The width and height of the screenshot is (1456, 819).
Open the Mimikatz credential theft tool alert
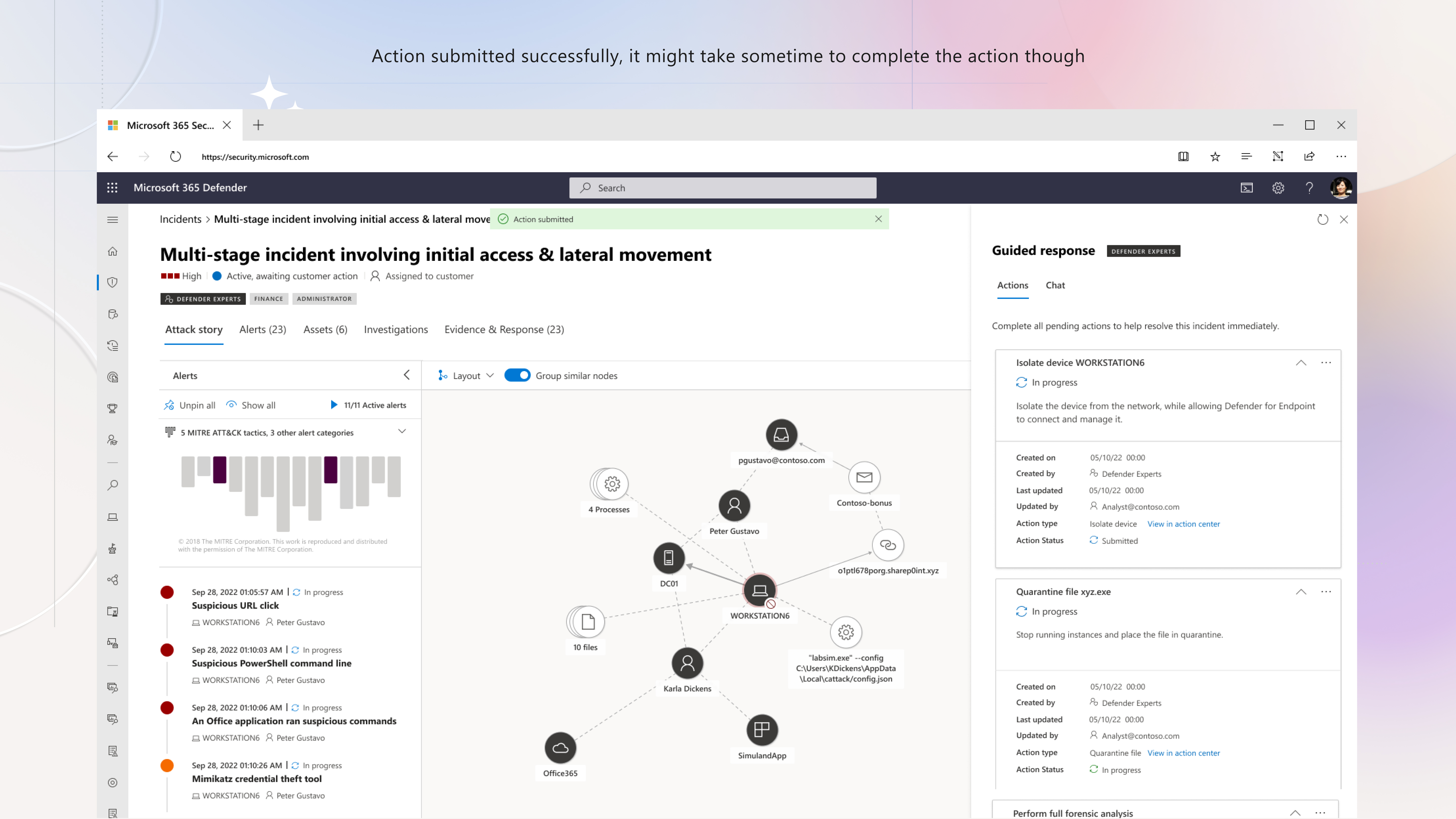point(257,778)
